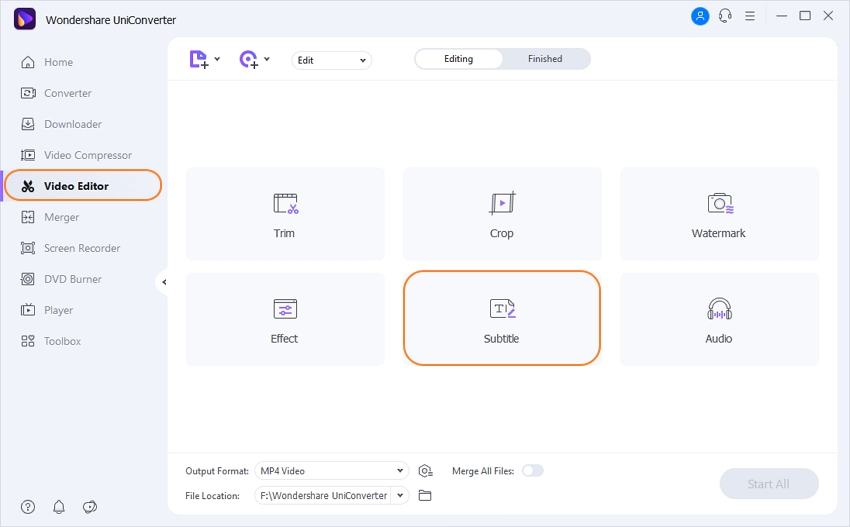
Task: Collapse the left sidebar panel arrow
Action: (x=164, y=282)
